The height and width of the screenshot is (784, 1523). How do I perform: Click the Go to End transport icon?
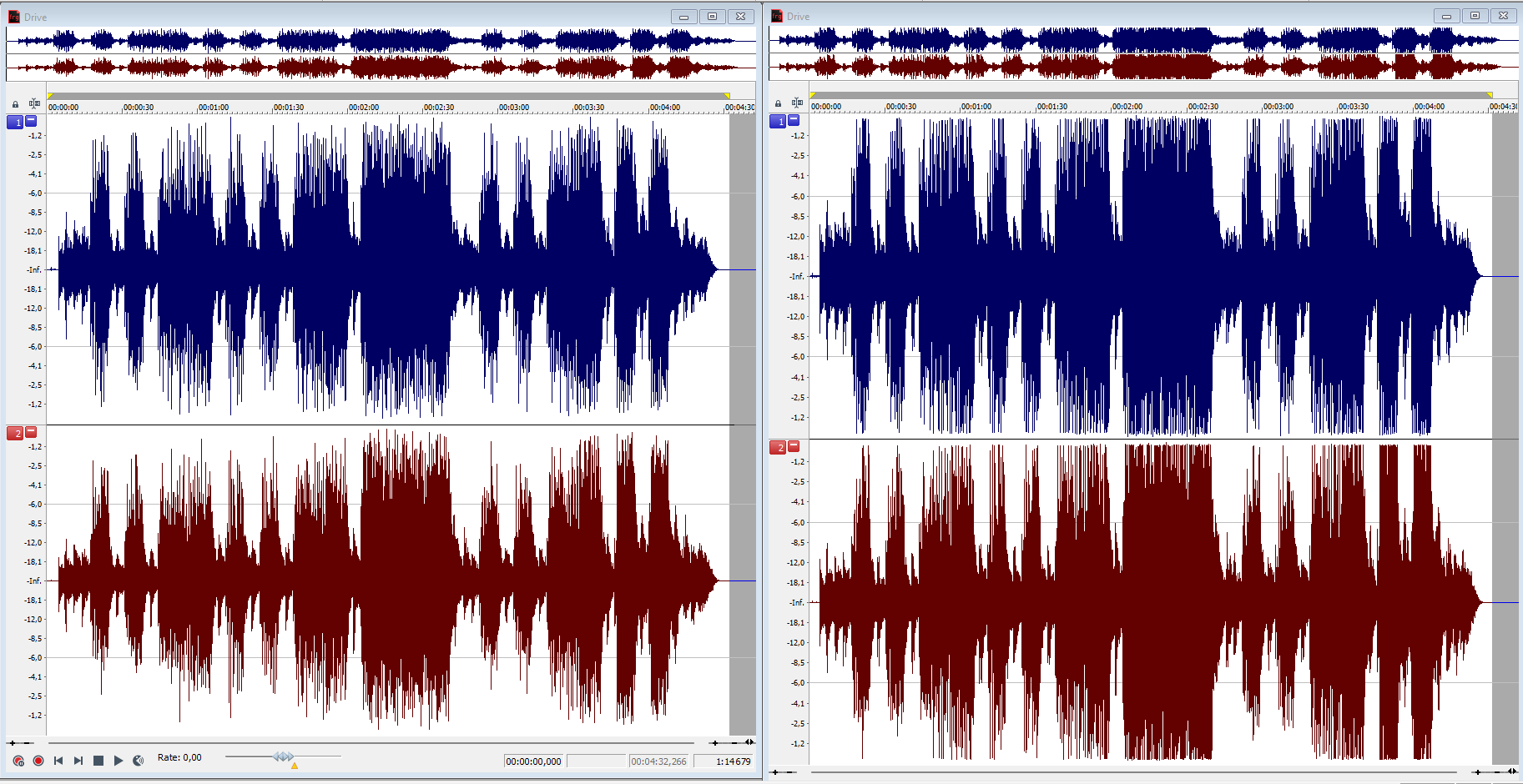(x=78, y=761)
